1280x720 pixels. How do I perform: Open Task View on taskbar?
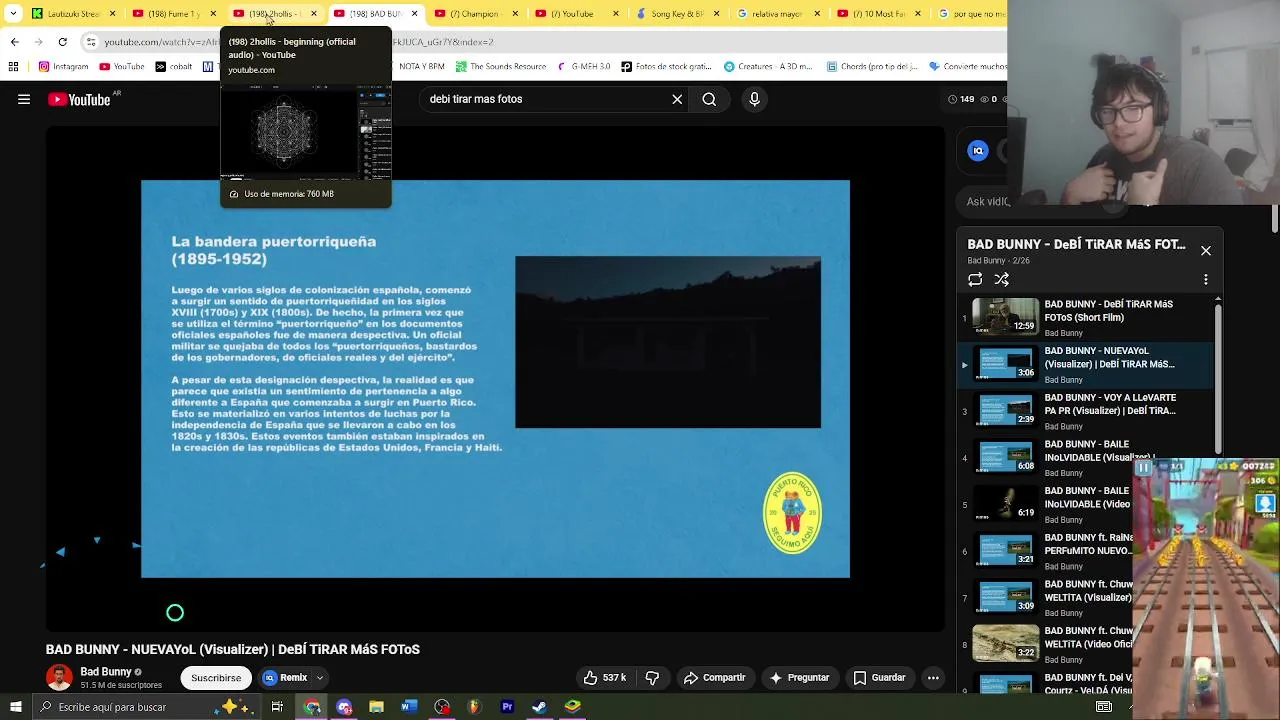[x=277, y=707]
